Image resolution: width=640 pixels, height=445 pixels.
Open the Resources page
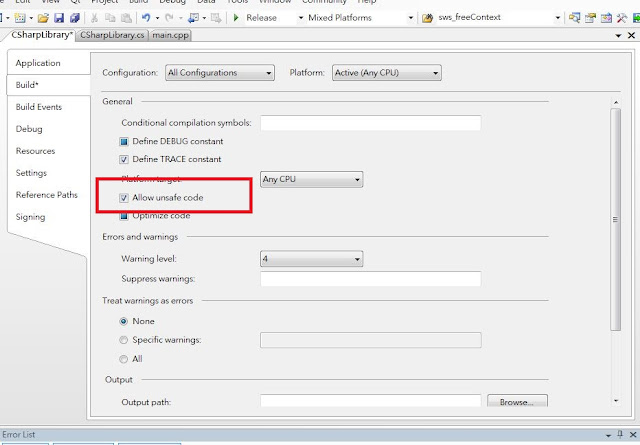[x=36, y=151]
